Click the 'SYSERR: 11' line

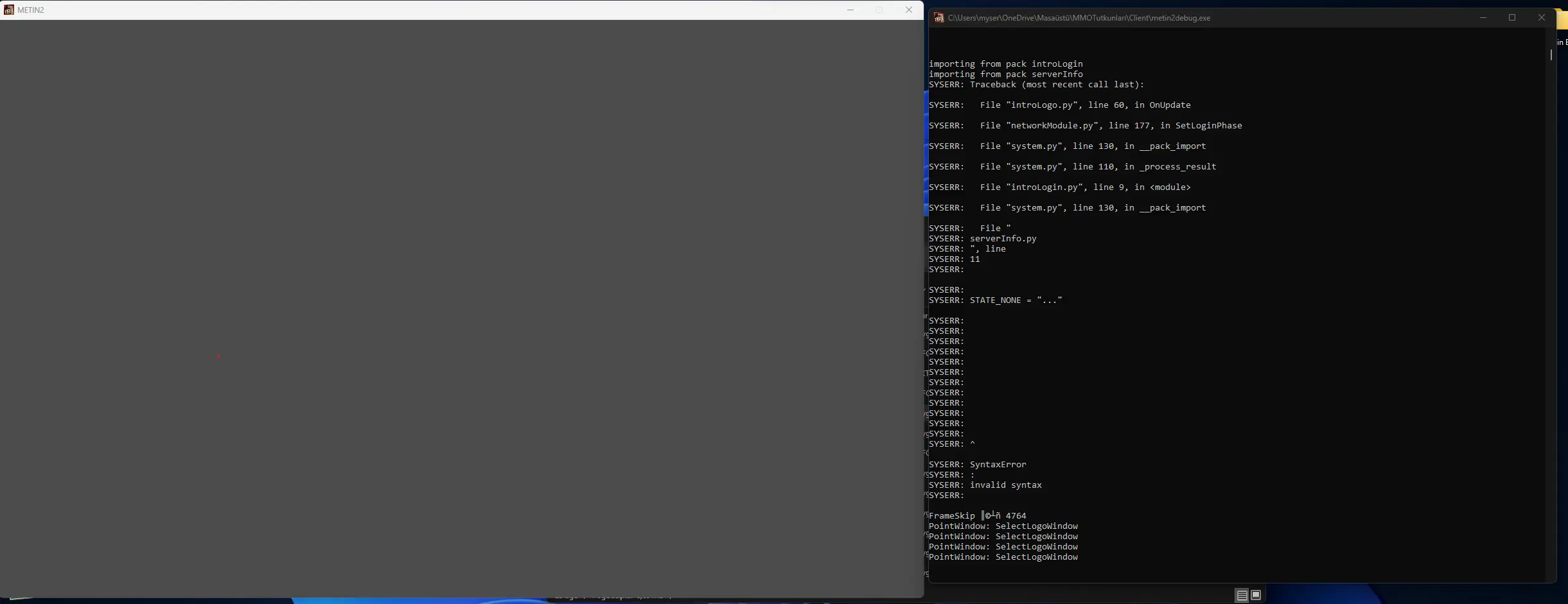point(955,259)
